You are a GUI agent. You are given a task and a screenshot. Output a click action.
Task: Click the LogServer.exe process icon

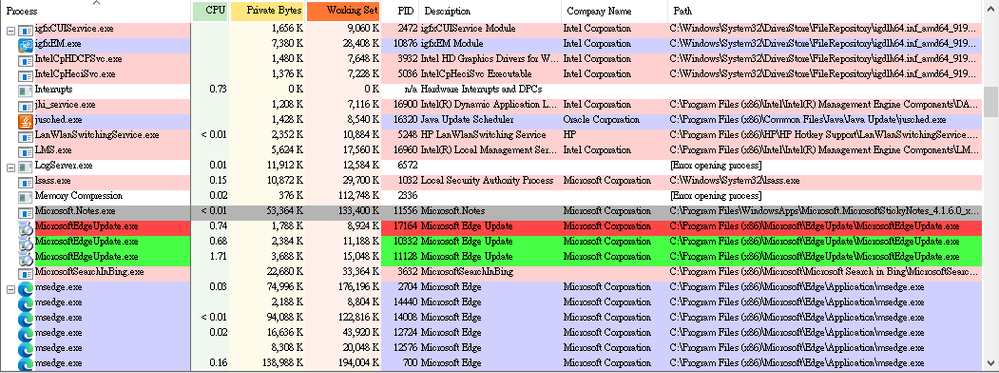[25, 166]
